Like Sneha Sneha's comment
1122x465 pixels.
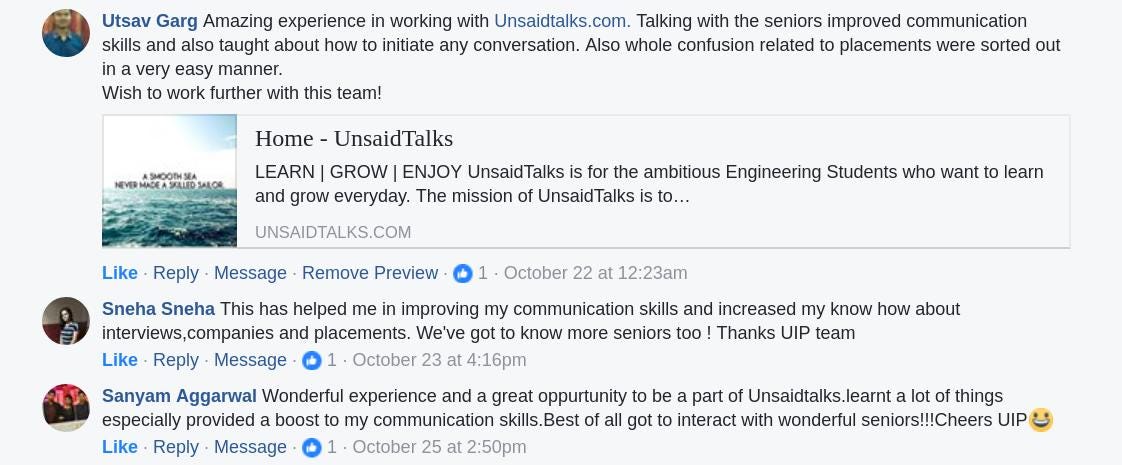tap(120, 360)
